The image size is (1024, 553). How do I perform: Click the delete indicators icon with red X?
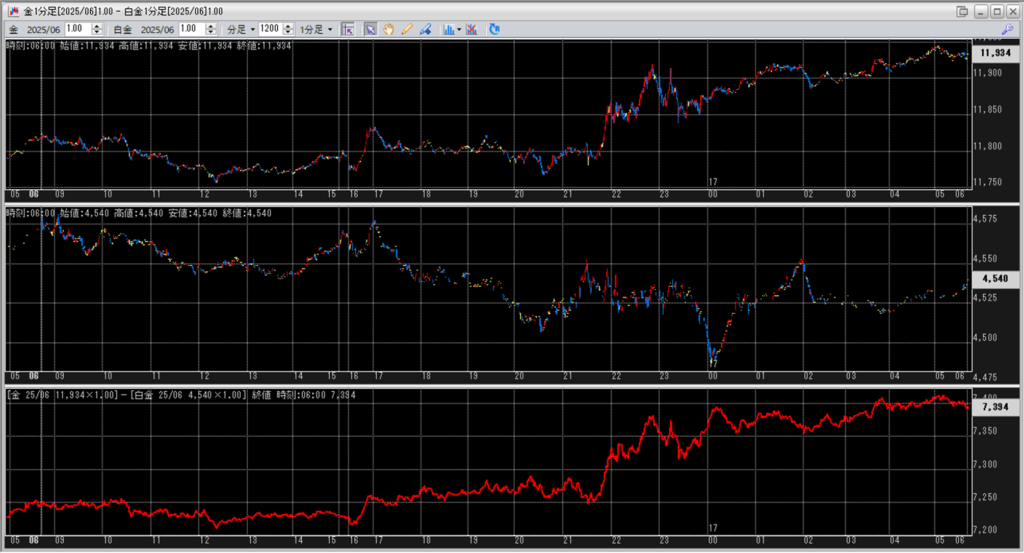point(472,29)
